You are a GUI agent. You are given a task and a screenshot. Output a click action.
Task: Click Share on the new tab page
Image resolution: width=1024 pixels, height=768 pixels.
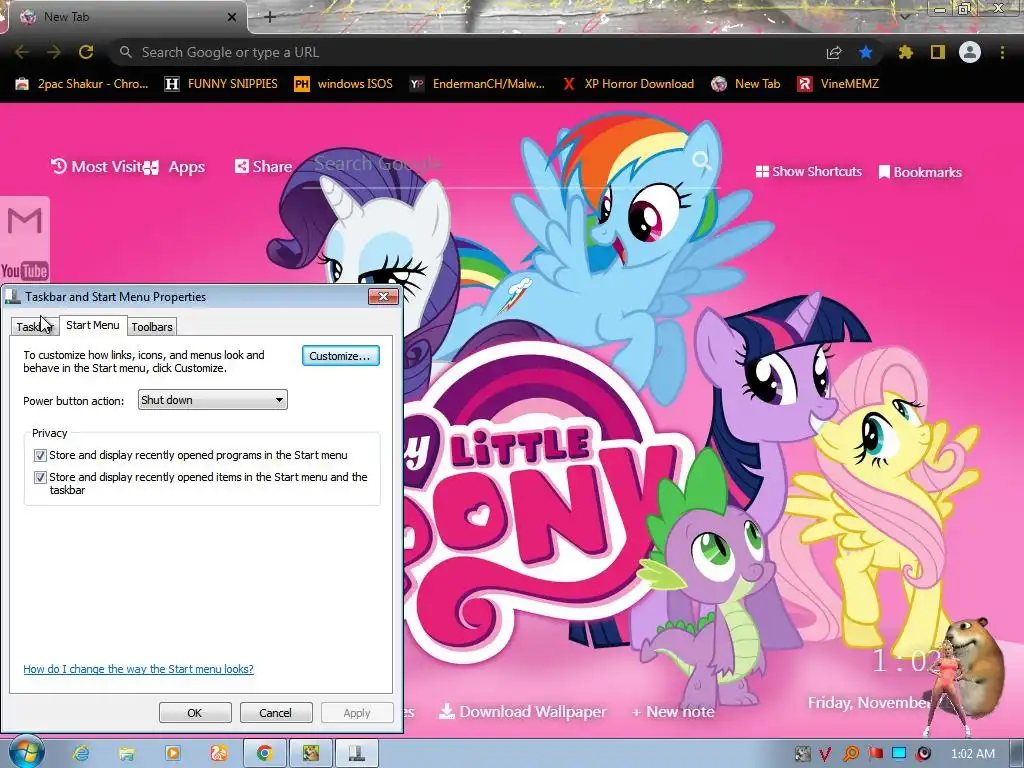(263, 167)
